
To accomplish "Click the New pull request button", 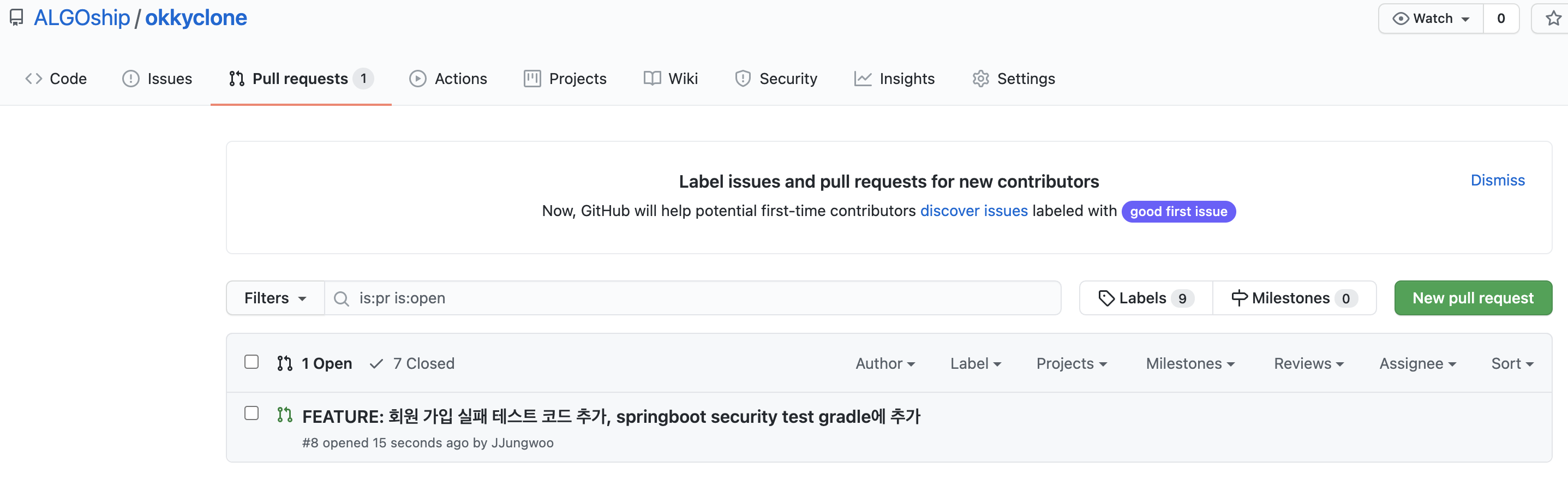I will click(1473, 298).
